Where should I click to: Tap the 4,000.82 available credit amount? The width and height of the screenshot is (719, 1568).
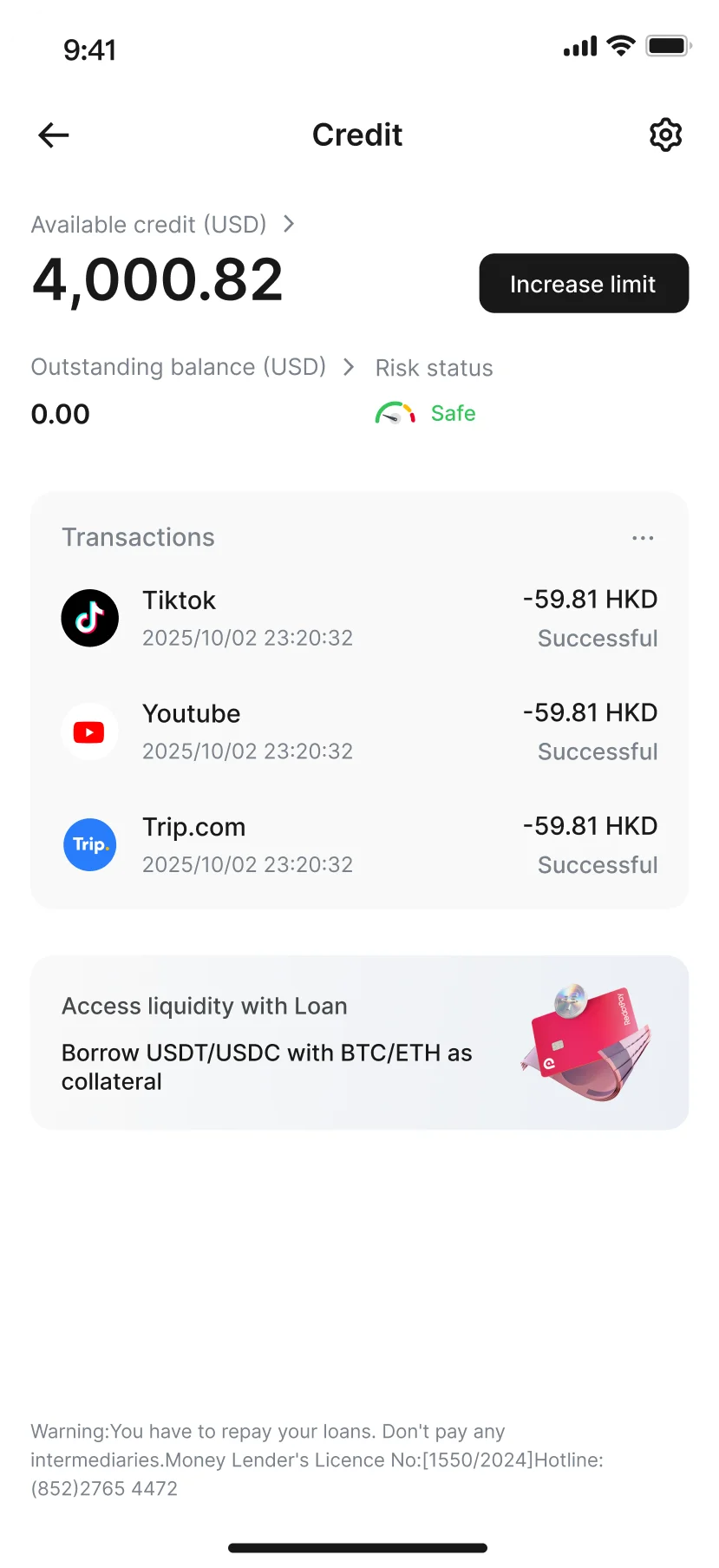pos(158,280)
